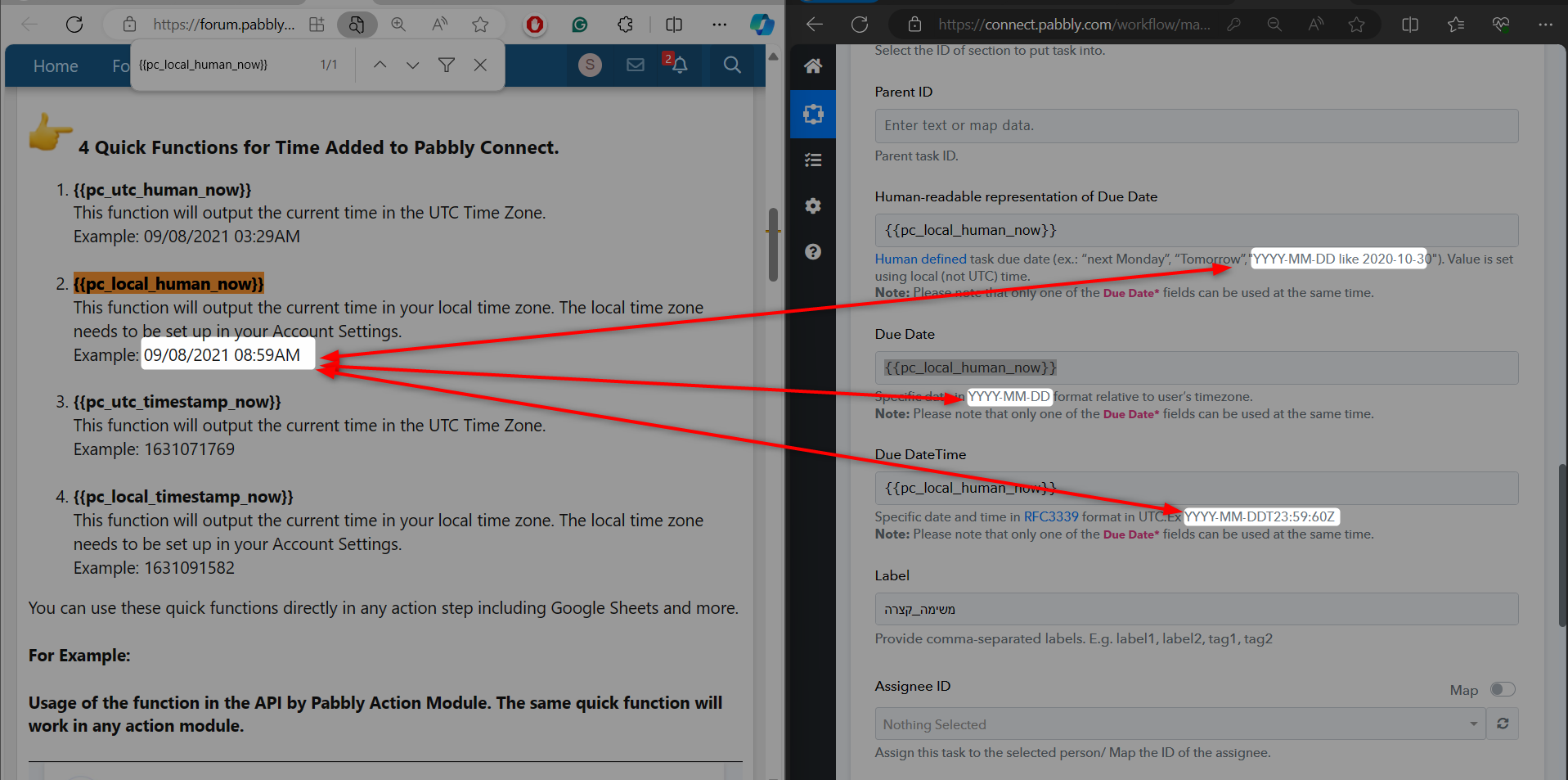Click the Due DateTime input field
This screenshot has width=1568, height=780.
(x=1197, y=489)
